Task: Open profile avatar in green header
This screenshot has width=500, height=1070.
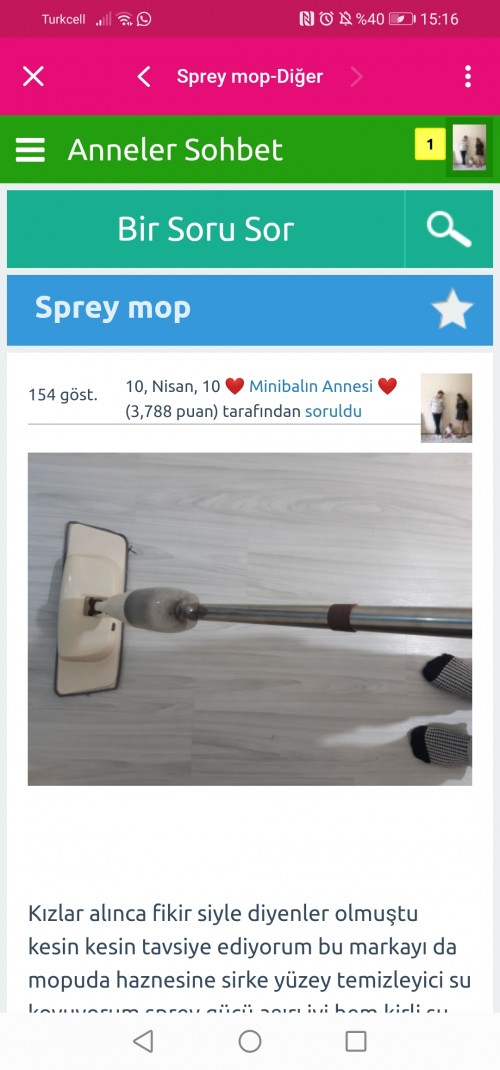Action: click(x=469, y=146)
